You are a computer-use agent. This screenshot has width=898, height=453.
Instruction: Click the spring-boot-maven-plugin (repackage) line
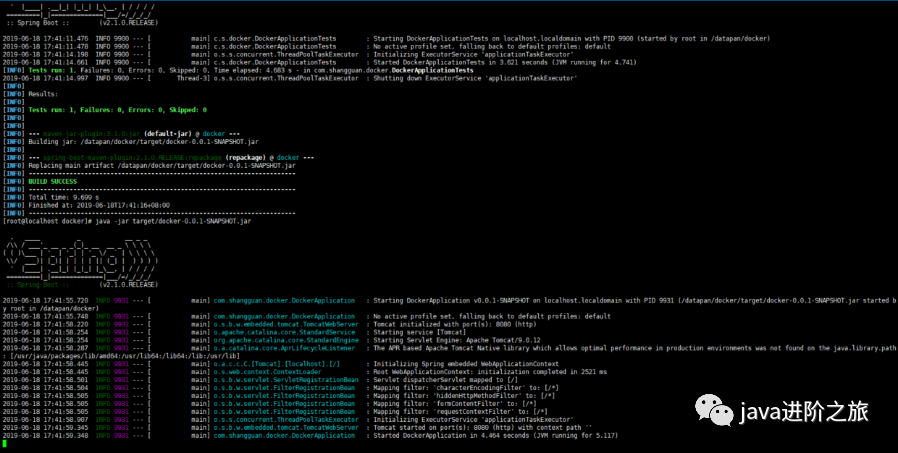pos(158,157)
